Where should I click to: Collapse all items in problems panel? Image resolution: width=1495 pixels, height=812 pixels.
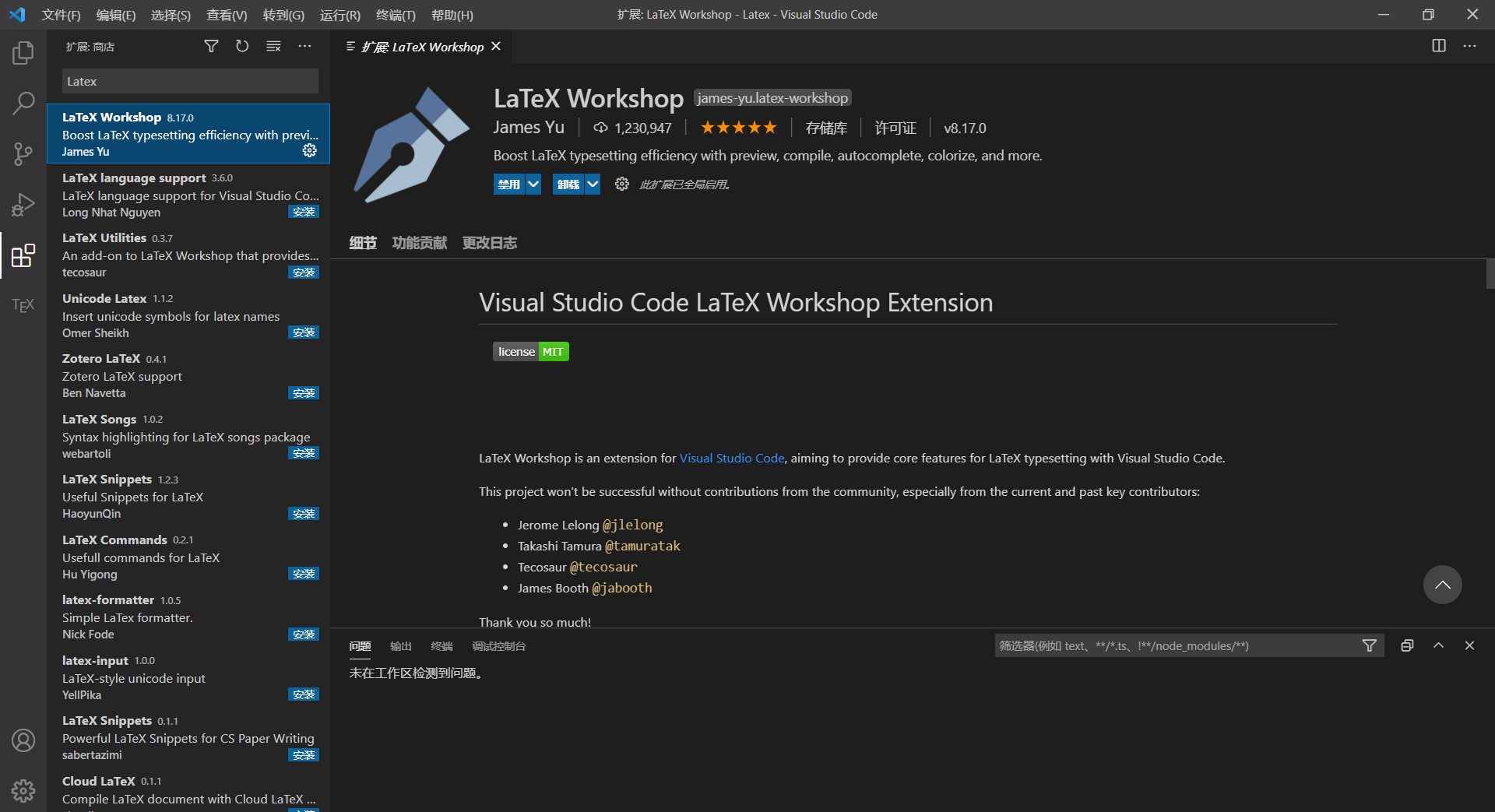click(1407, 645)
